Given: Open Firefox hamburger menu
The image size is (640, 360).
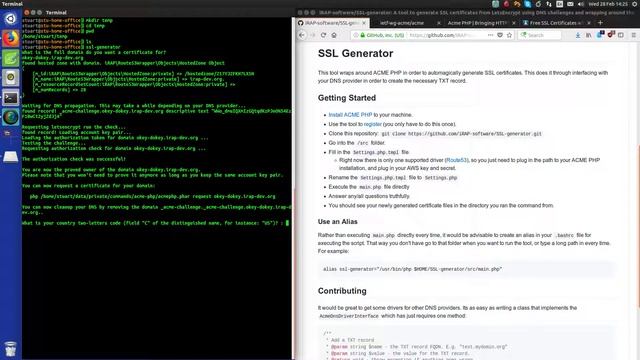Looking at the screenshot, I should coord(633,35).
